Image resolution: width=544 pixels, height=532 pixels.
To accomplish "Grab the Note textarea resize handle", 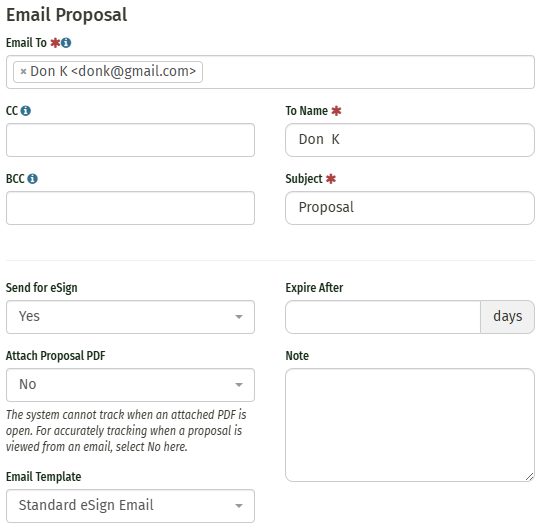I will coord(529,476).
